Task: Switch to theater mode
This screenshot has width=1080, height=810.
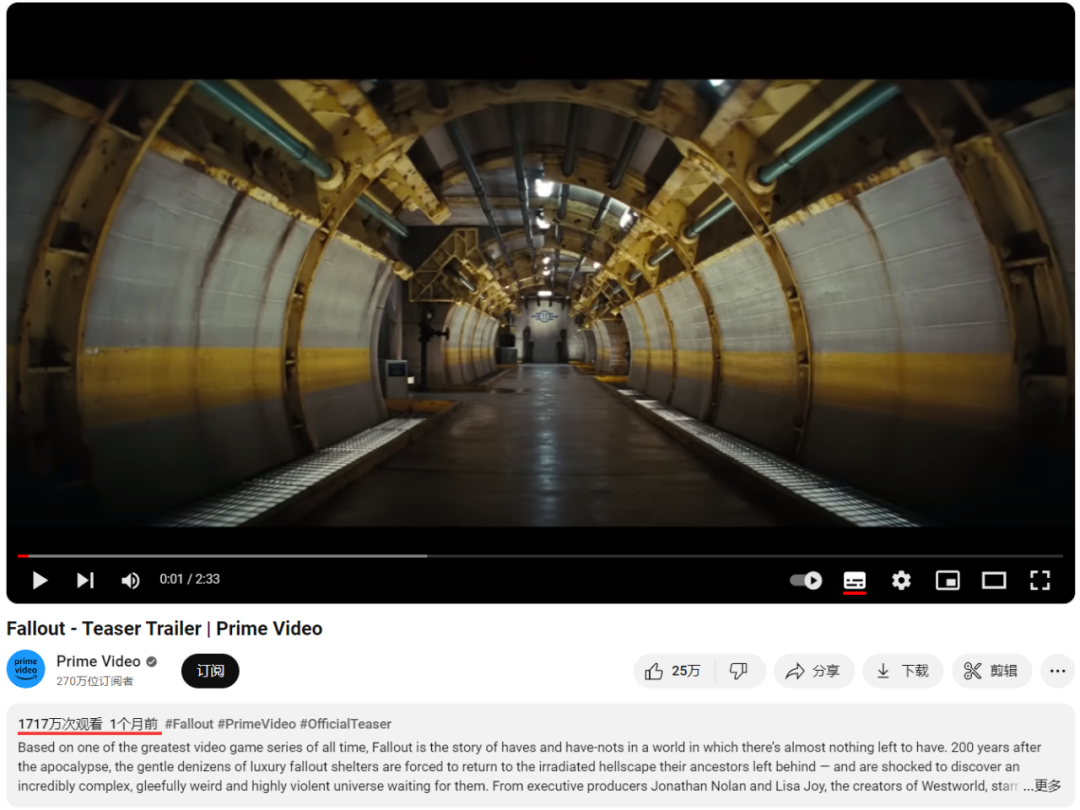Action: pos(994,581)
